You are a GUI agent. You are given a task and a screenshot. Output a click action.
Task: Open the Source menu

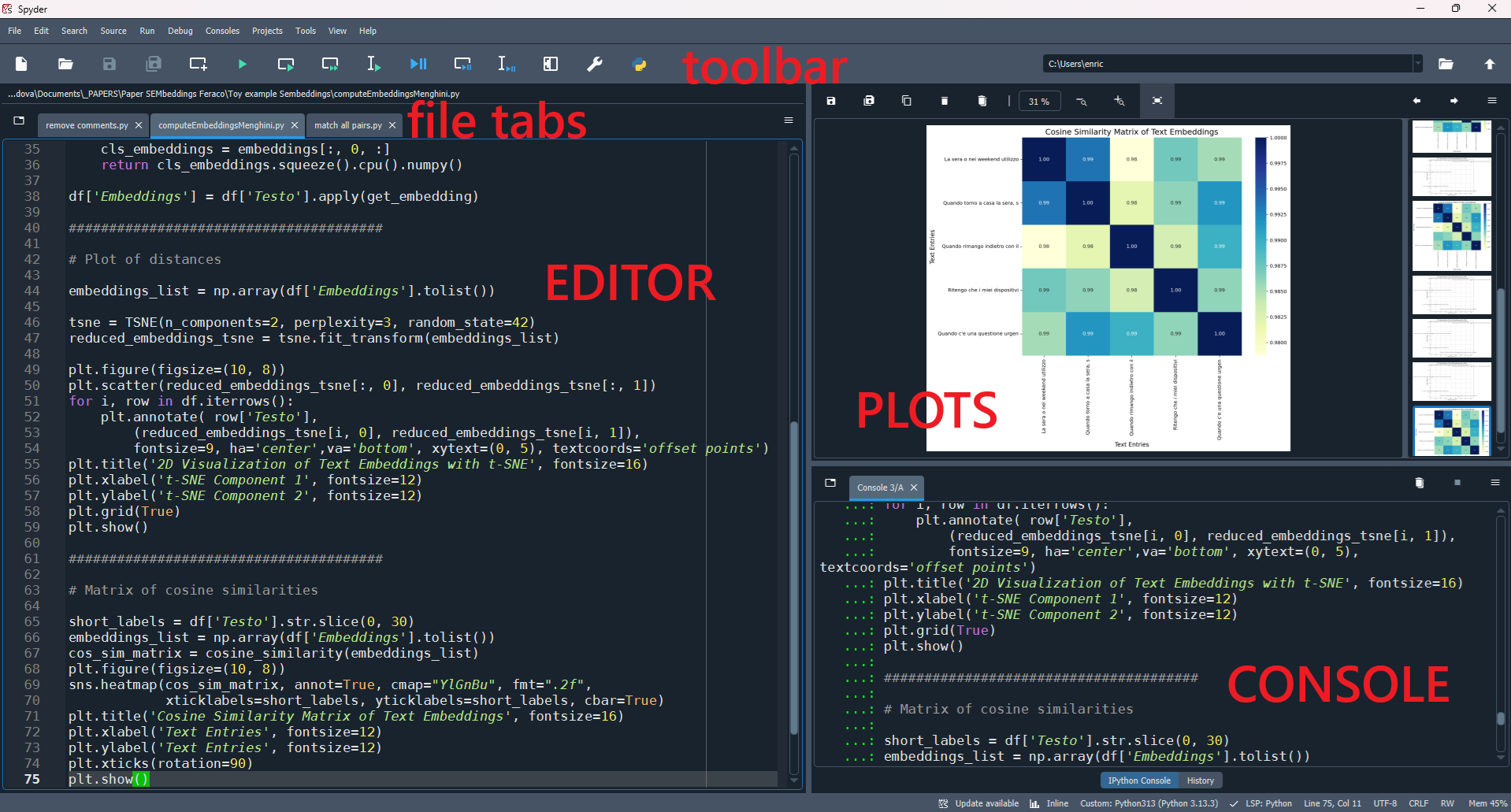113,31
